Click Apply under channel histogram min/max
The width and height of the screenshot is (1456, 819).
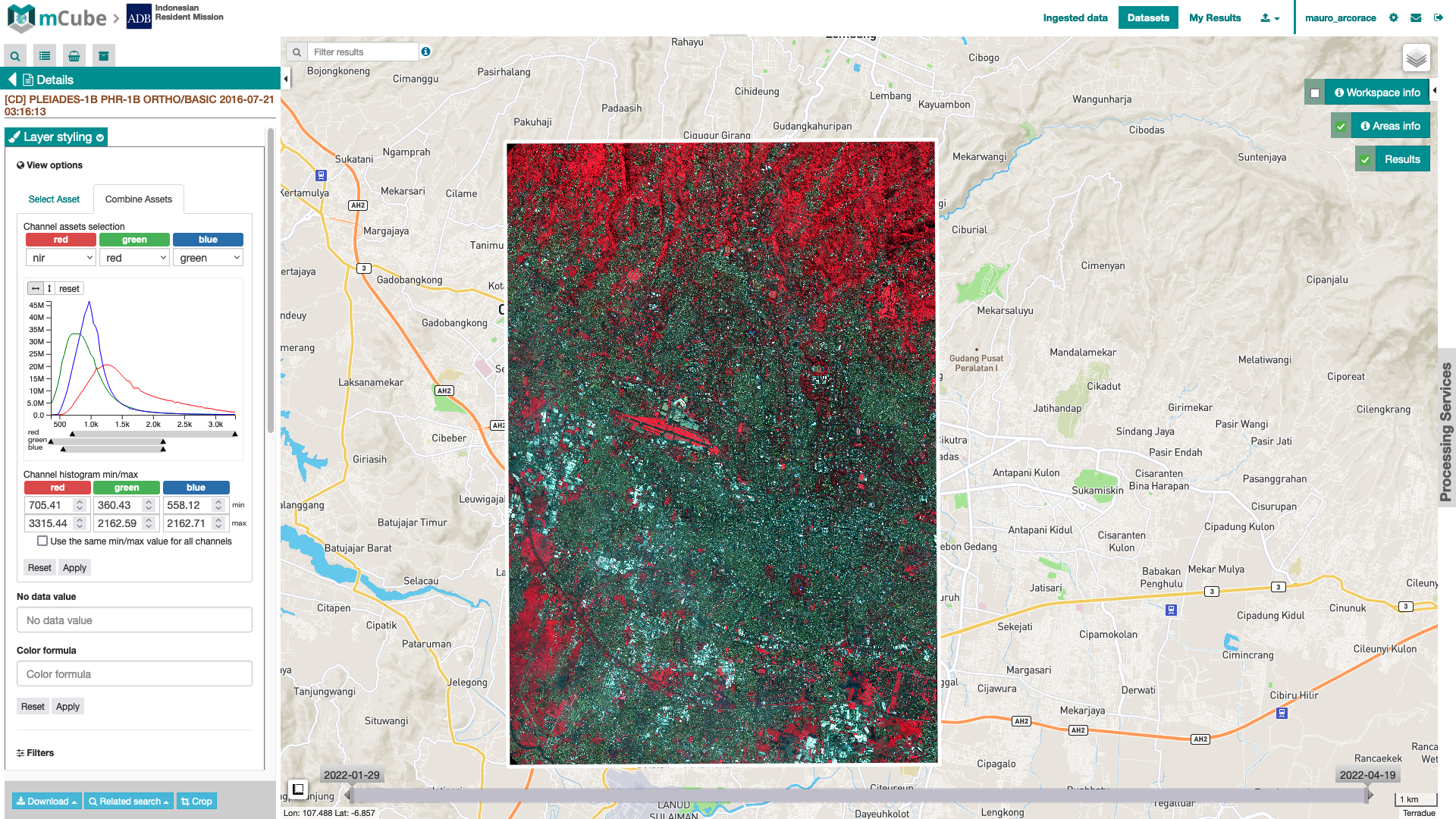click(74, 567)
